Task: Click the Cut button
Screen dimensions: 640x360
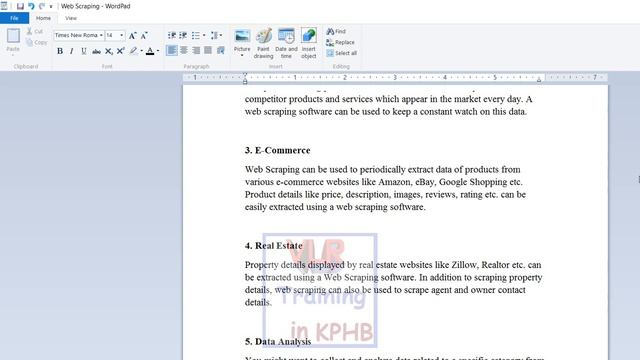Action: 35,31
